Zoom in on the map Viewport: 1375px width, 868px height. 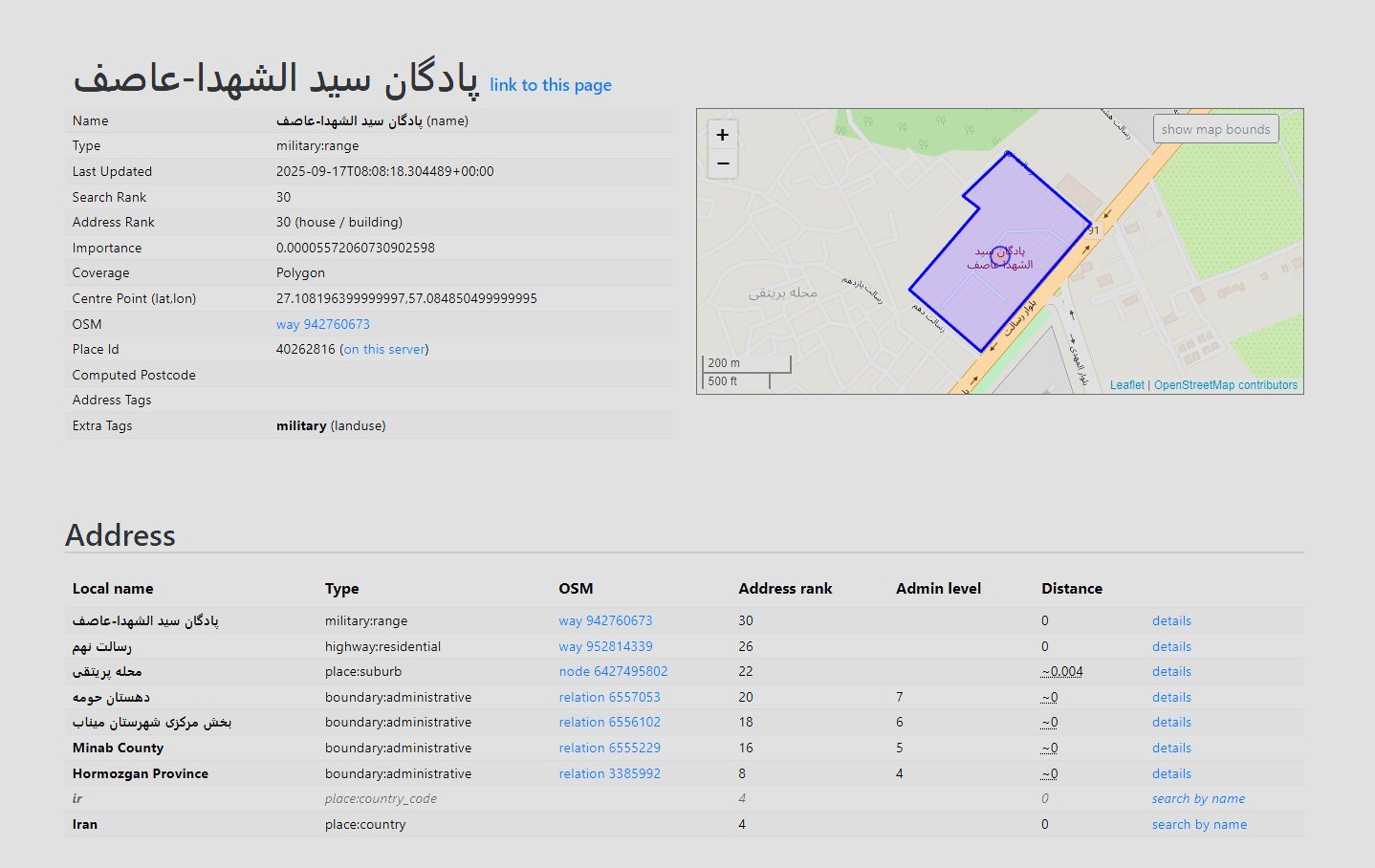tap(723, 135)
